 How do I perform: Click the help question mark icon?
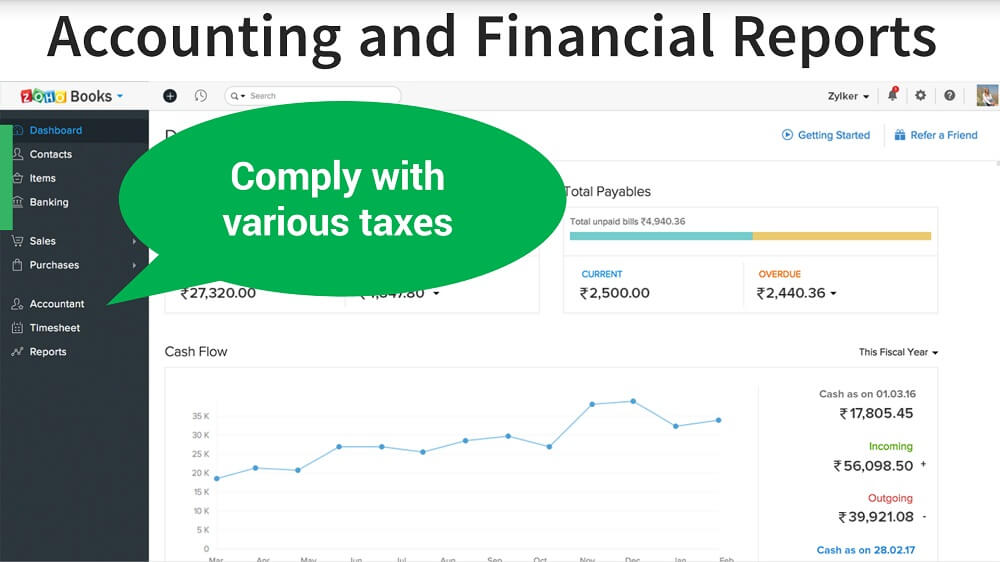(x=950, y=96)
